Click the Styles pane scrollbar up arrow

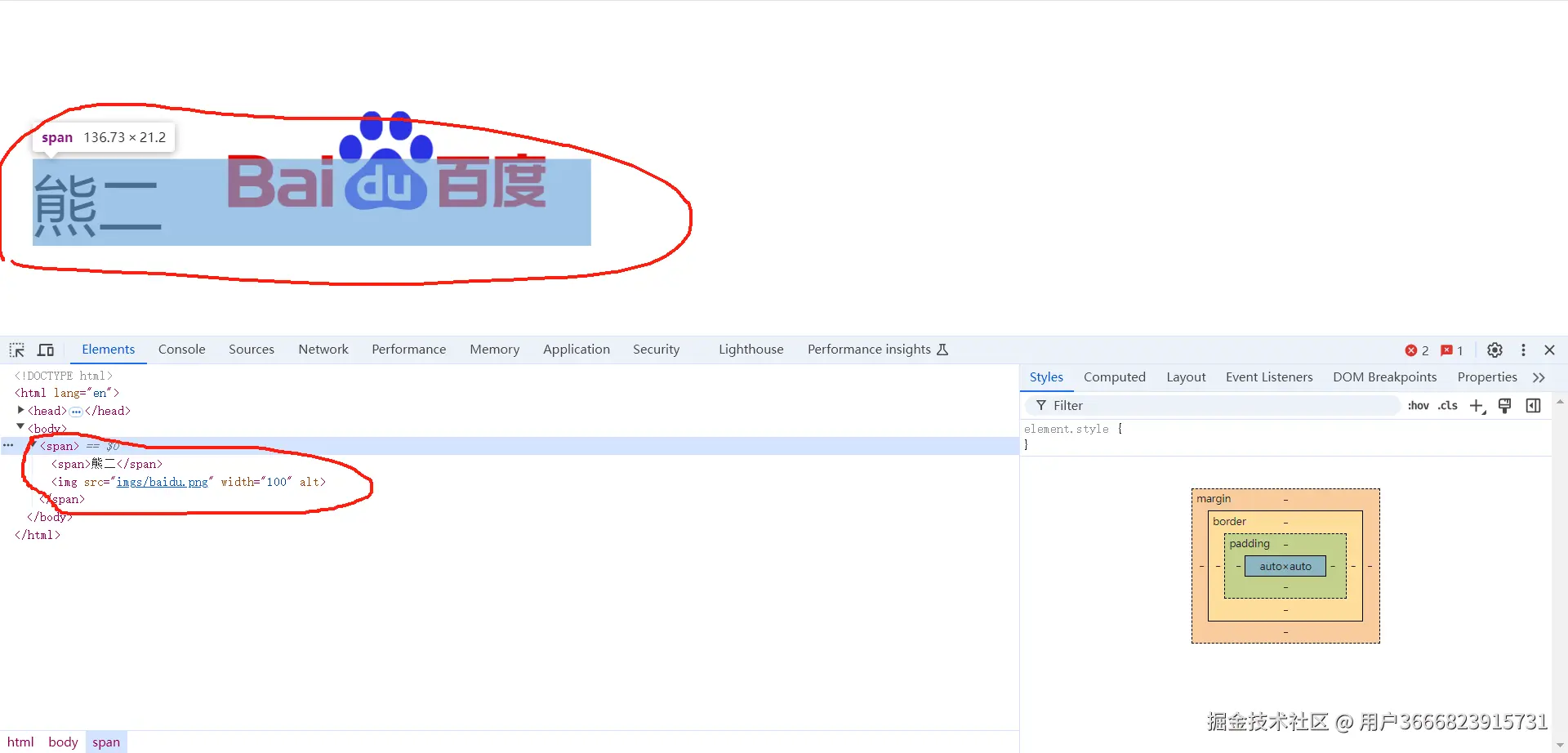click(1560, 402)
